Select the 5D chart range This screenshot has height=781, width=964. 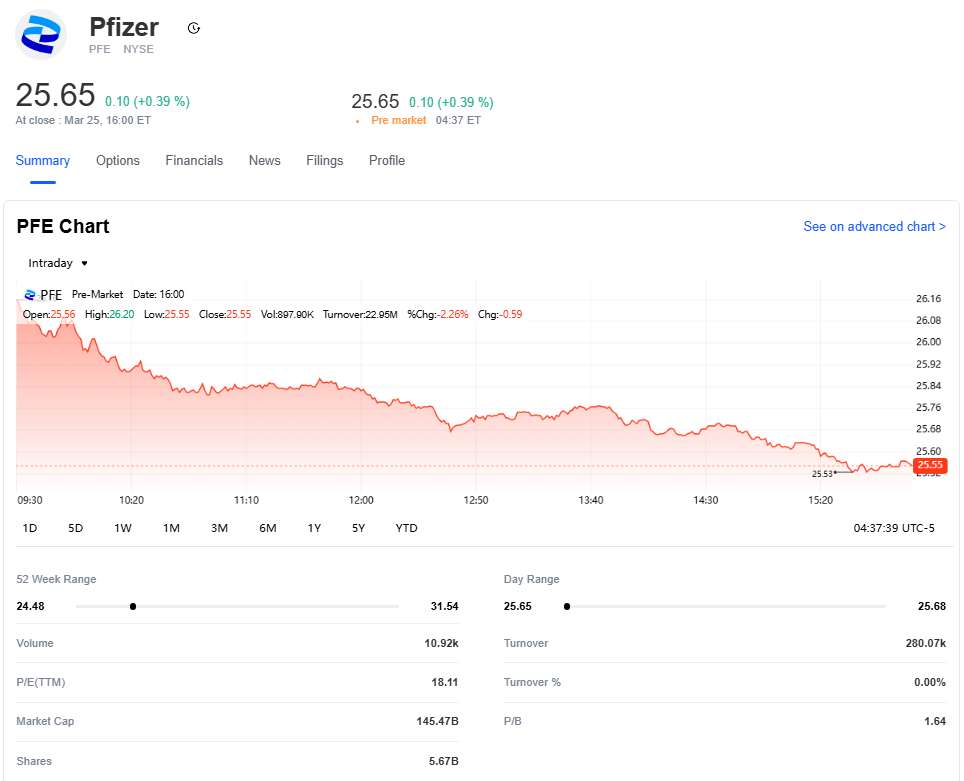76,528
